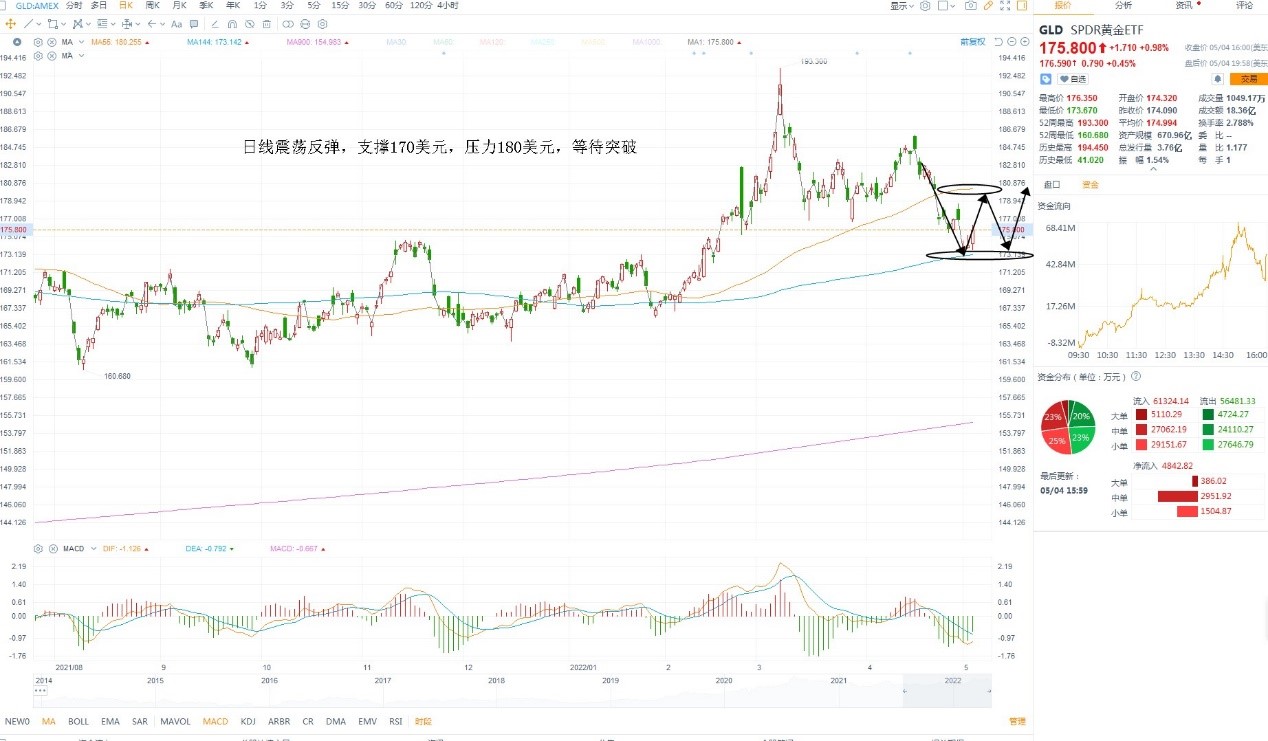Select the 15分 timeframe

pyautogui.click(x=340, y=5)
